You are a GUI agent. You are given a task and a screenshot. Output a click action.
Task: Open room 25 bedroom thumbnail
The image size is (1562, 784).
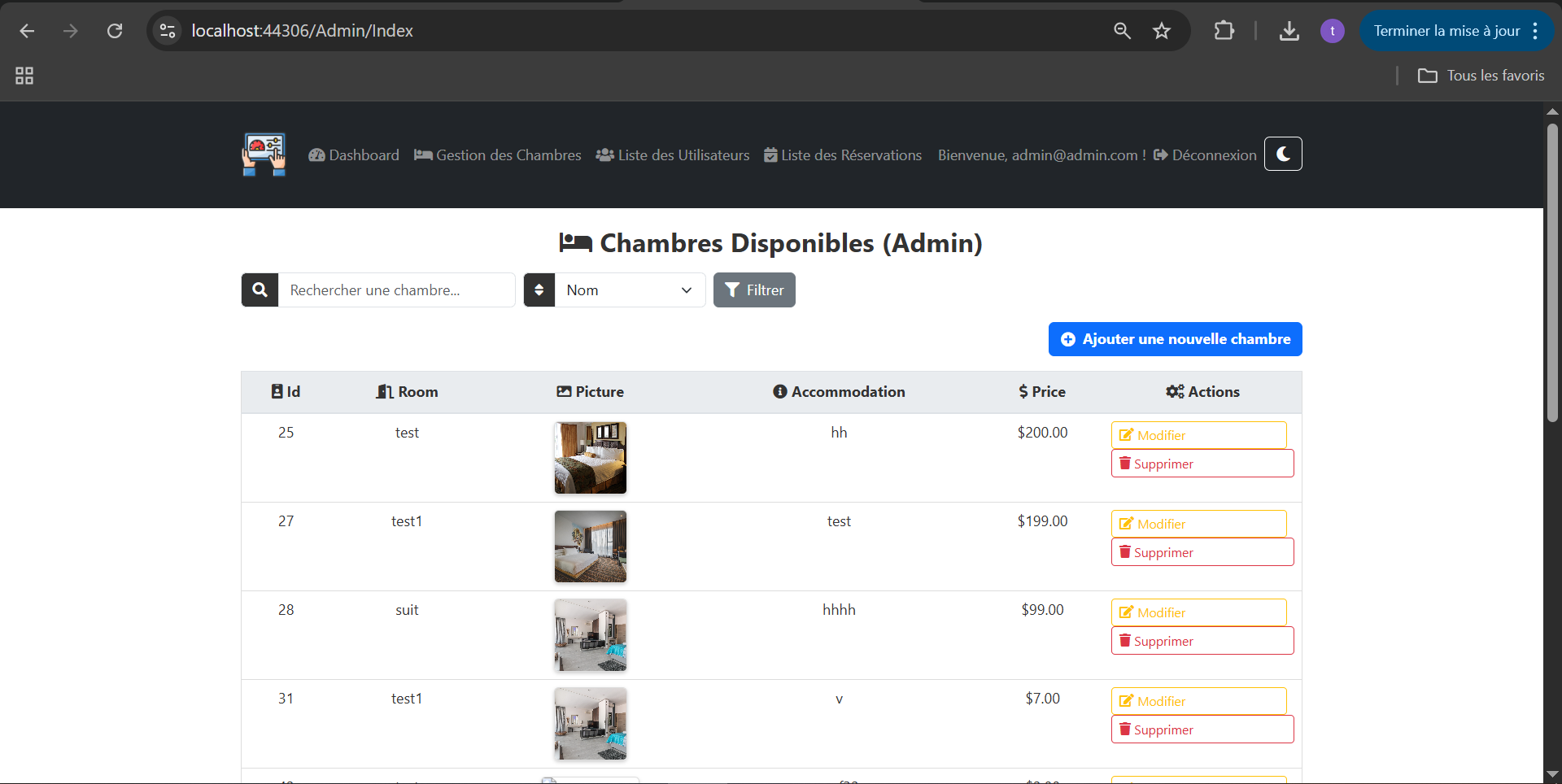pyautogui.click(x=591, y=458)
